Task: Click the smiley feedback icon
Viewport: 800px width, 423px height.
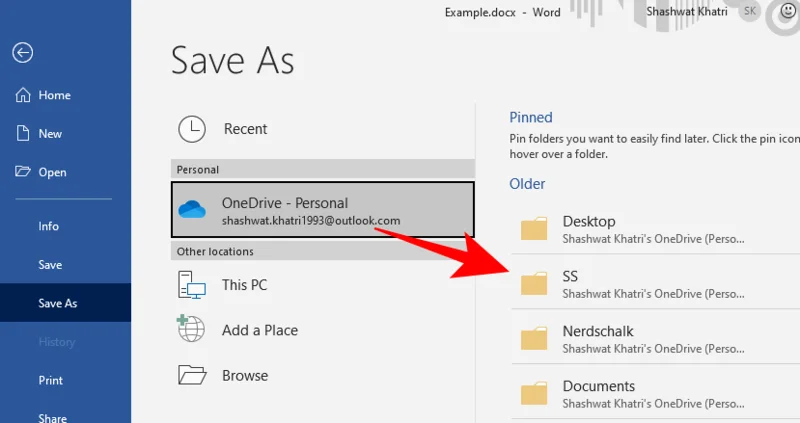Action: click(788, 10)
